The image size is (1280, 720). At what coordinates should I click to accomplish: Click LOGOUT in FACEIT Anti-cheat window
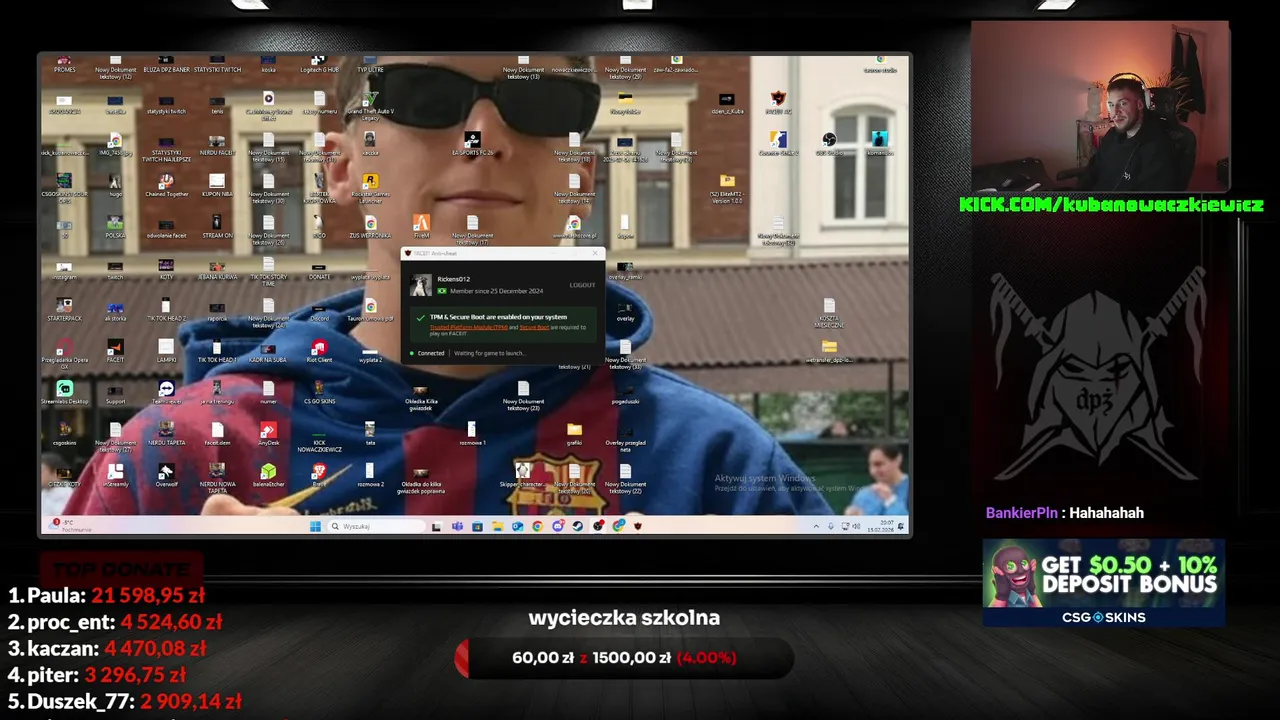click(x=582, y=285)
